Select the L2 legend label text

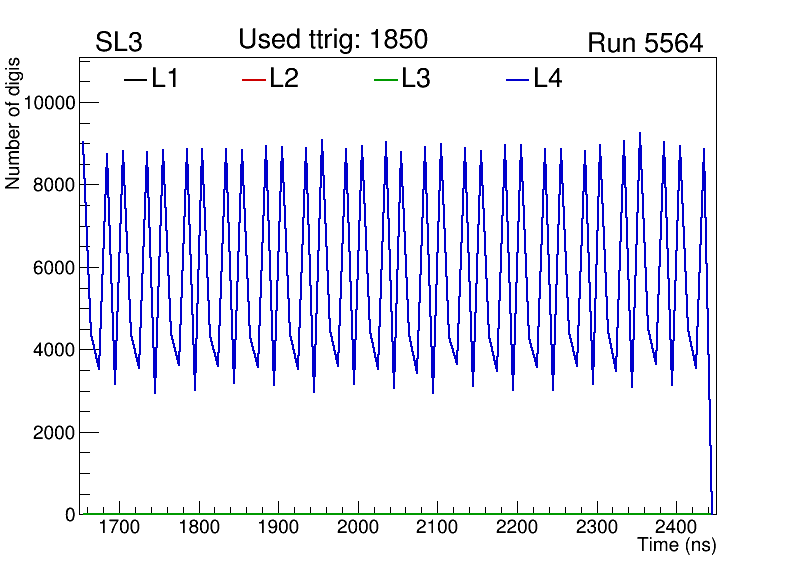[x=284, y=79]
